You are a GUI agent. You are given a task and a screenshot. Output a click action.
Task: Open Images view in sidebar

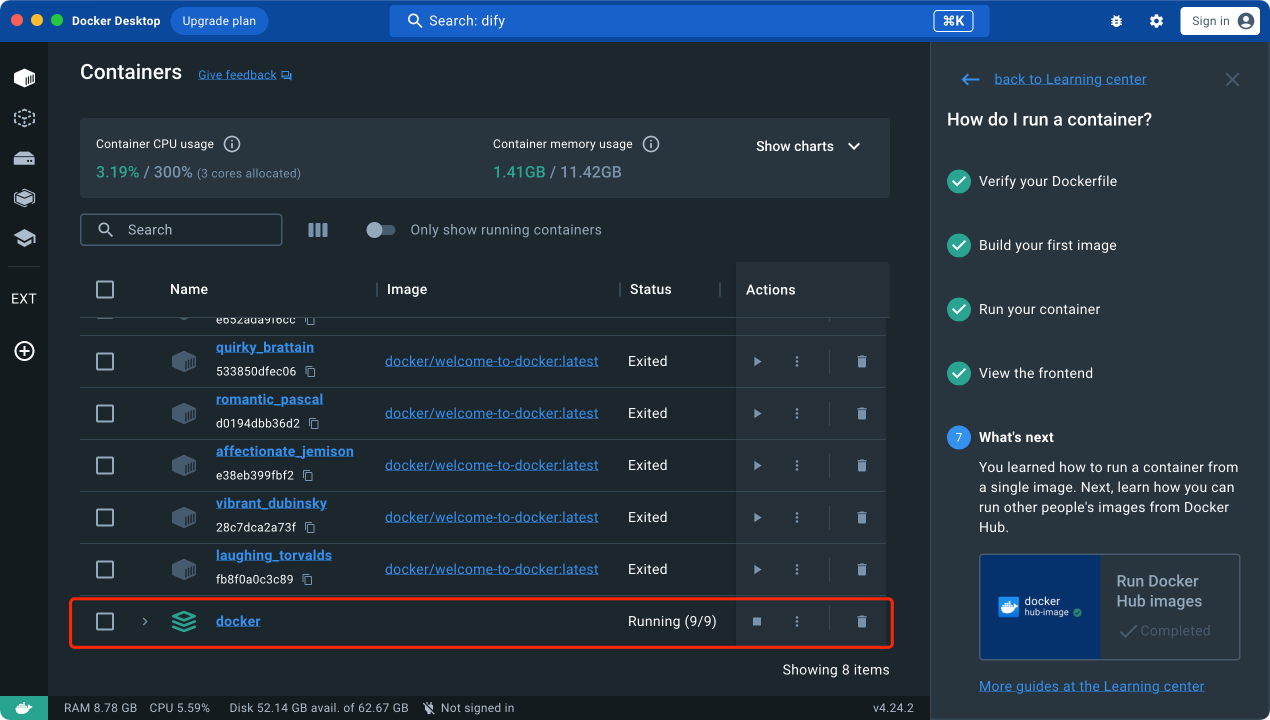24,118
